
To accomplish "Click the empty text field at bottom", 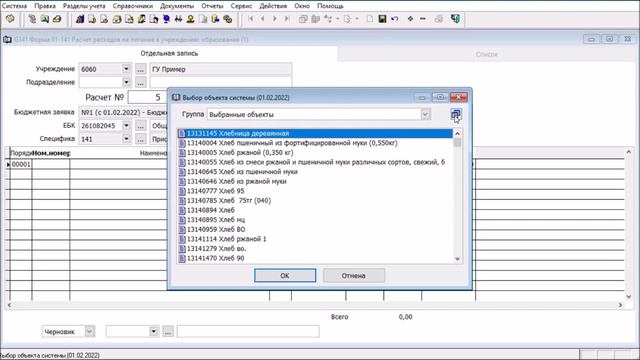I will [x=248, y=331].
